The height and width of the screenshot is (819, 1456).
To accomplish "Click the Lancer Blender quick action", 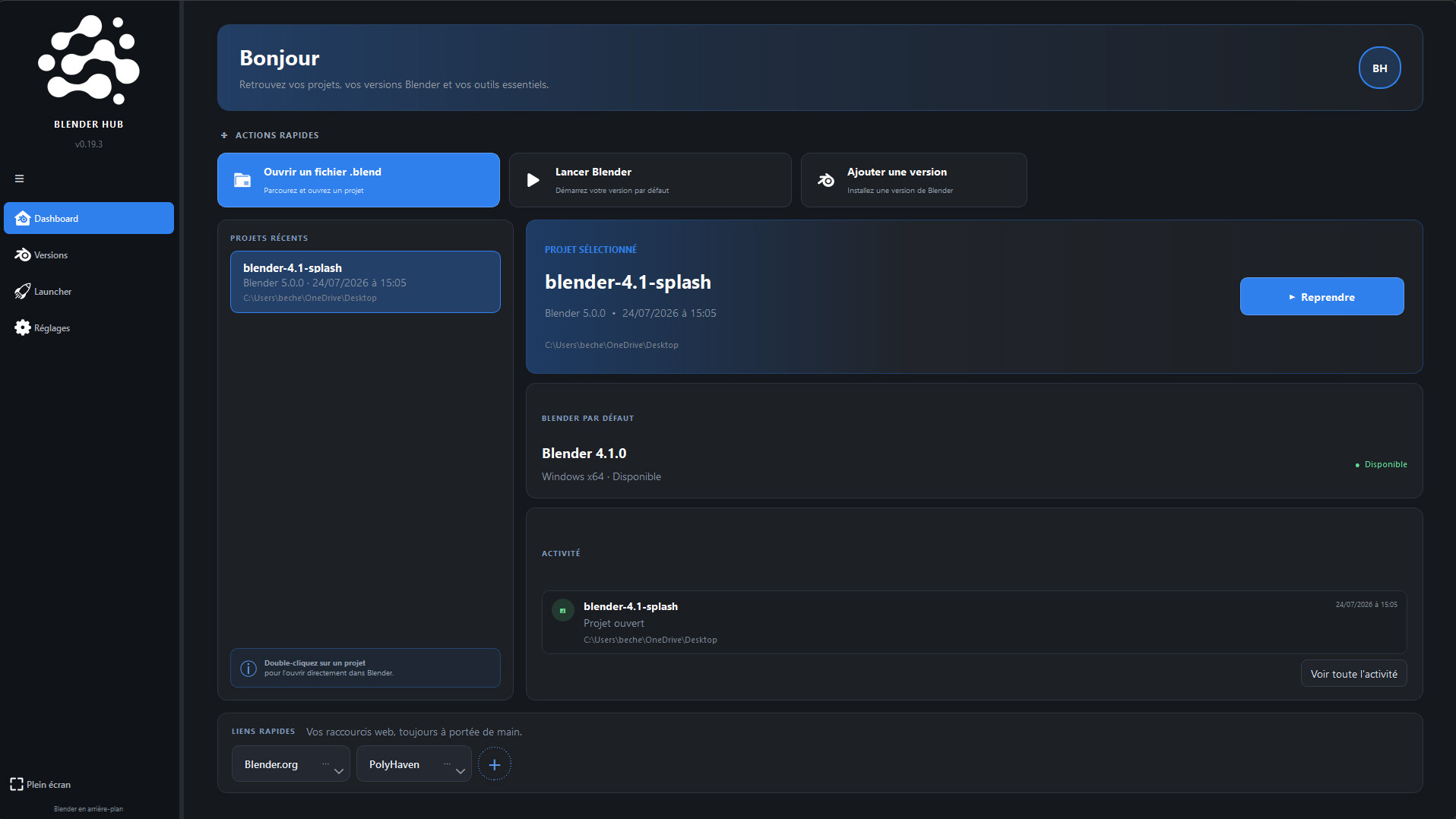I will click(650, 180).
